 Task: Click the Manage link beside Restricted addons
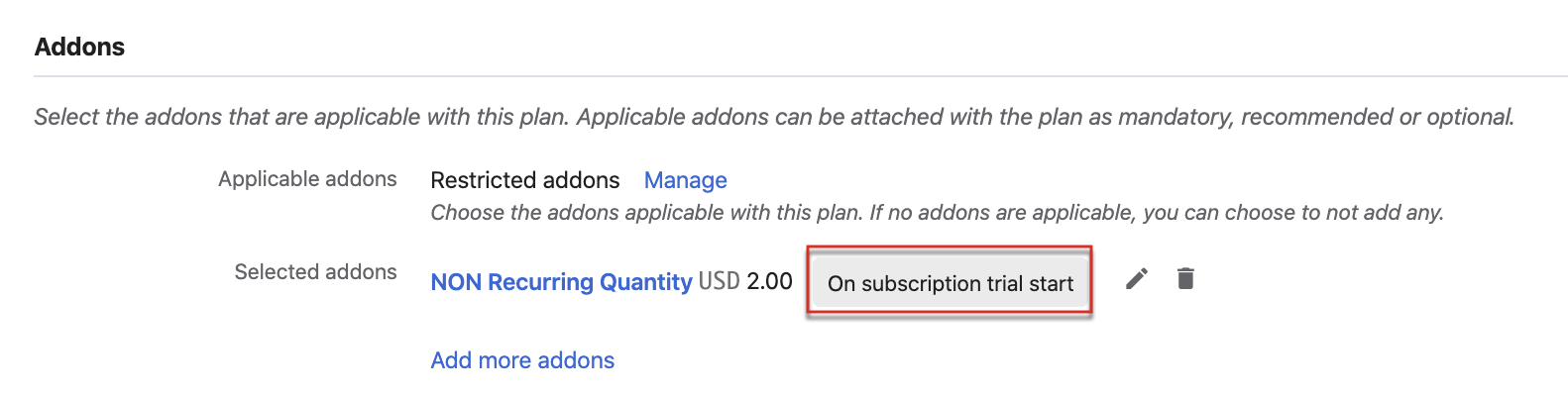click(x=685, y=180)
